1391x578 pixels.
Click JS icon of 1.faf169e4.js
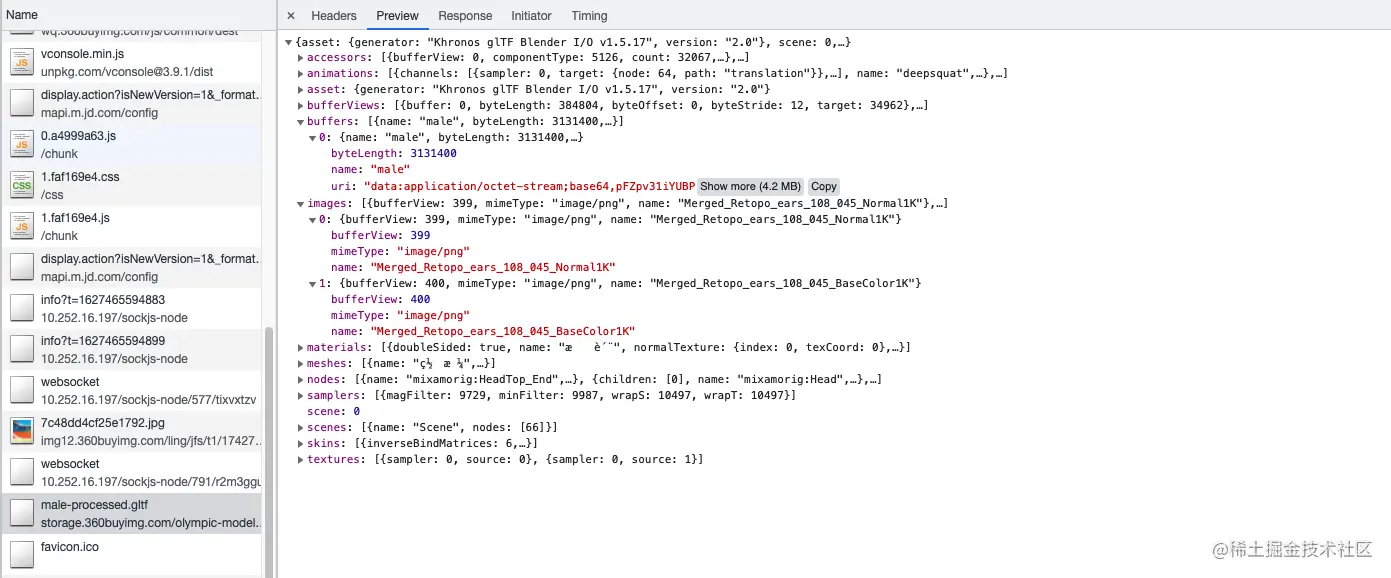pyautogui.click(x=21, y=226)
